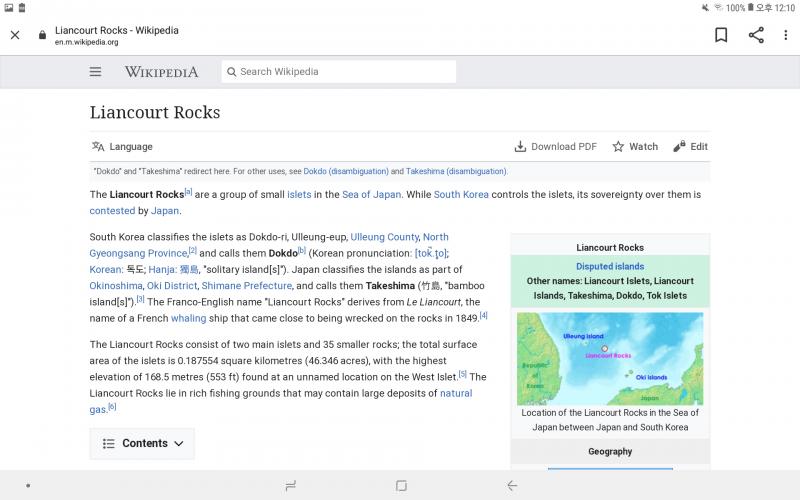
Task: Open the Shimane Prefecture link
Action: click(247, 285)
